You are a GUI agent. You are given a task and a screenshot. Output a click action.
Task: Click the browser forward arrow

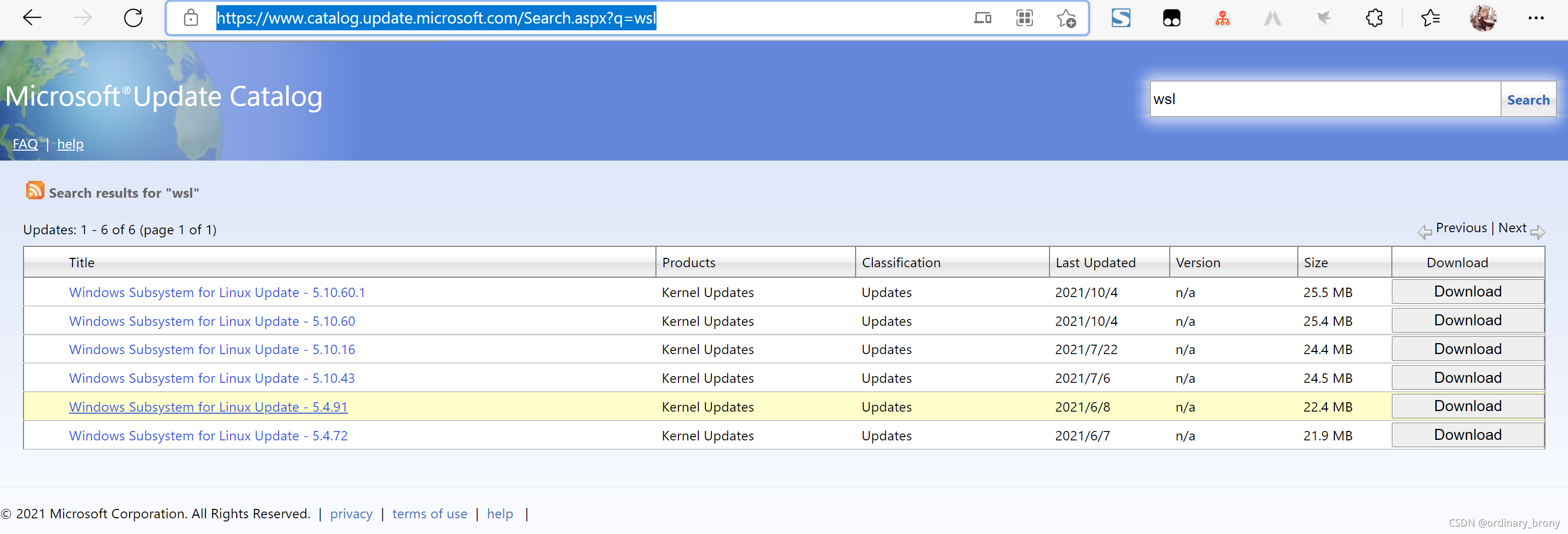[82, 18]
